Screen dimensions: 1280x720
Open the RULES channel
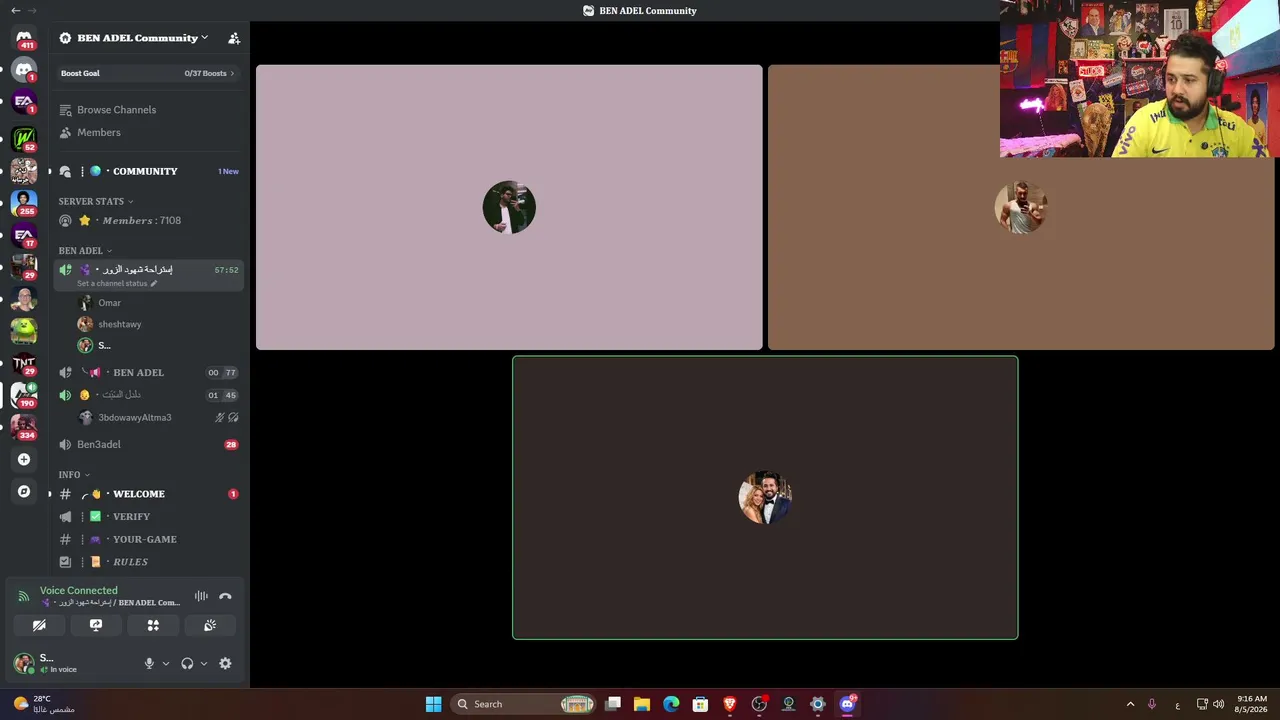148,562
